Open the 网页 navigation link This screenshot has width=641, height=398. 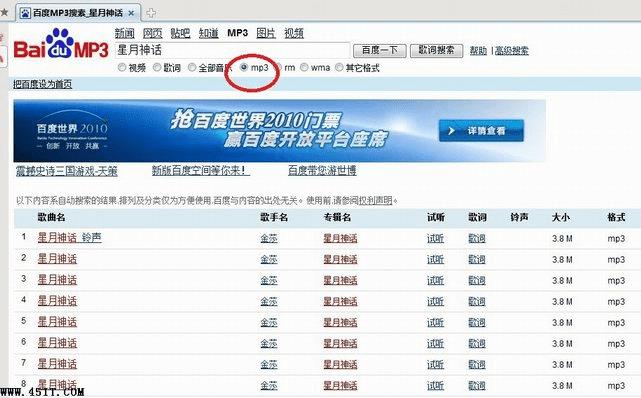coord(152,33)
